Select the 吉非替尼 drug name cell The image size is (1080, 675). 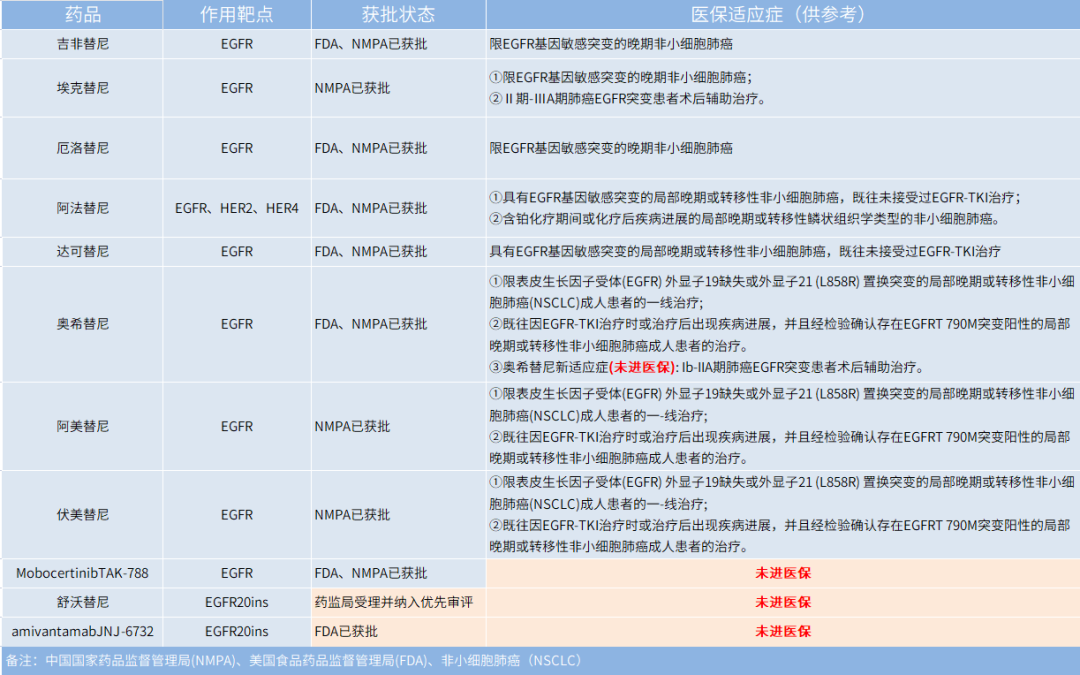(85, 44)
